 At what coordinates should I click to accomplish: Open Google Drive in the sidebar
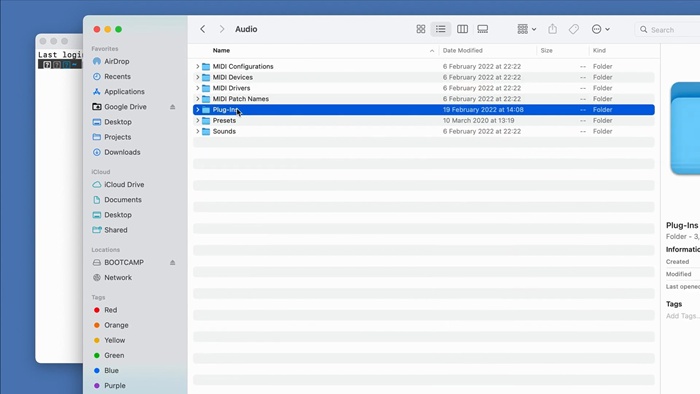[125, 107]
